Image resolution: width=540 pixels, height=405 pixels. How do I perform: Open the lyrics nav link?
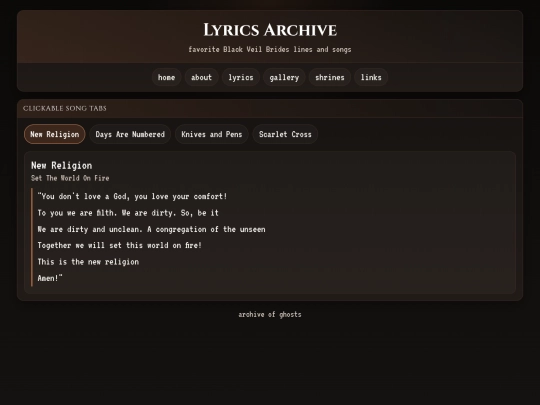241,77
